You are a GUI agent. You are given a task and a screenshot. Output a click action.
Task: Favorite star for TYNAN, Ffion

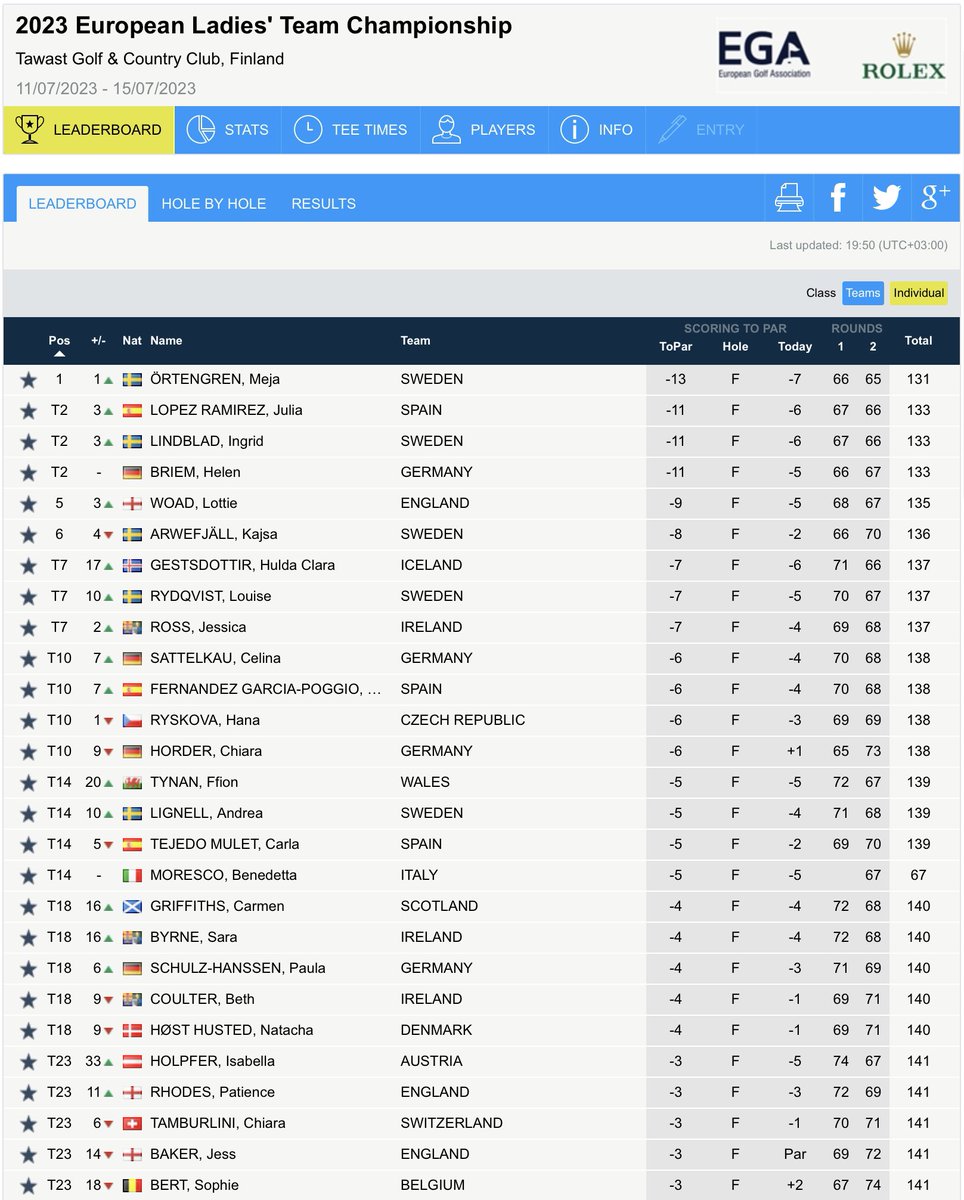pyautogui.click(x=28, y=782)
